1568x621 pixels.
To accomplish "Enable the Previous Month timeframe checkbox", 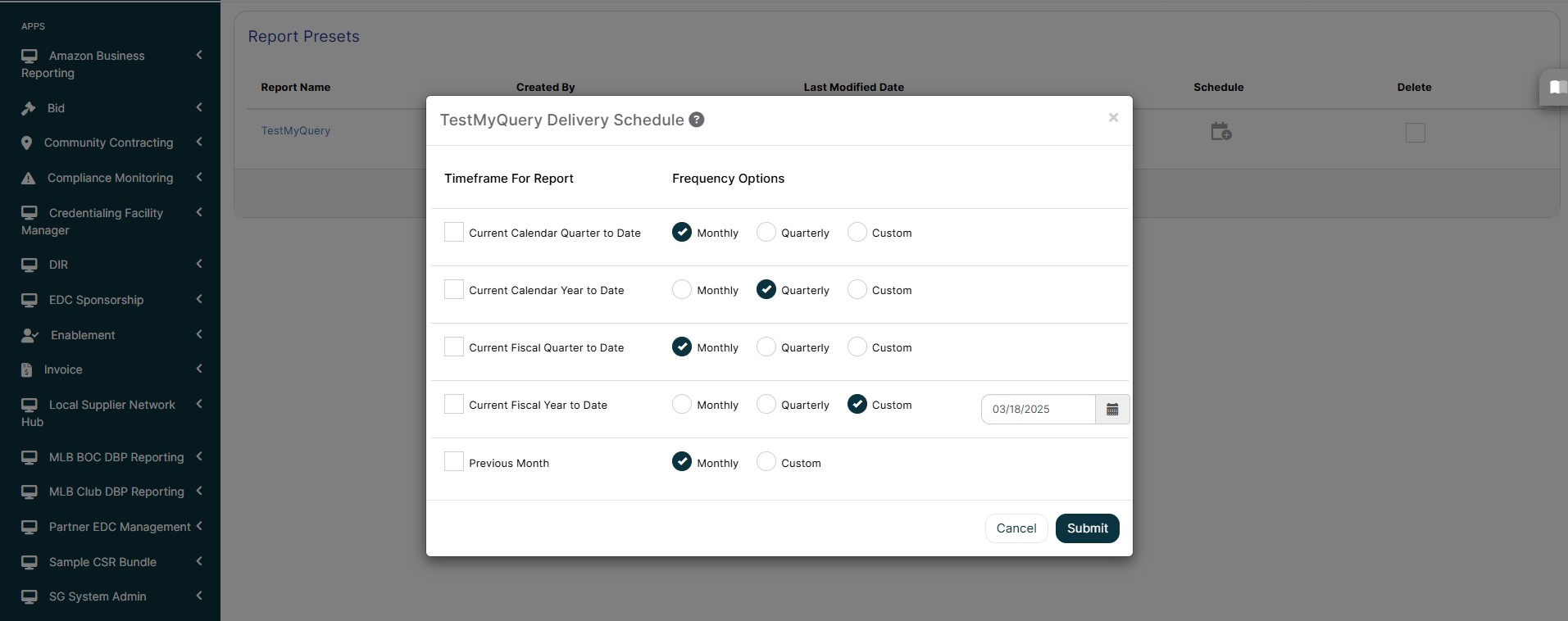I will pyautogui.click(x=454, y=461).
